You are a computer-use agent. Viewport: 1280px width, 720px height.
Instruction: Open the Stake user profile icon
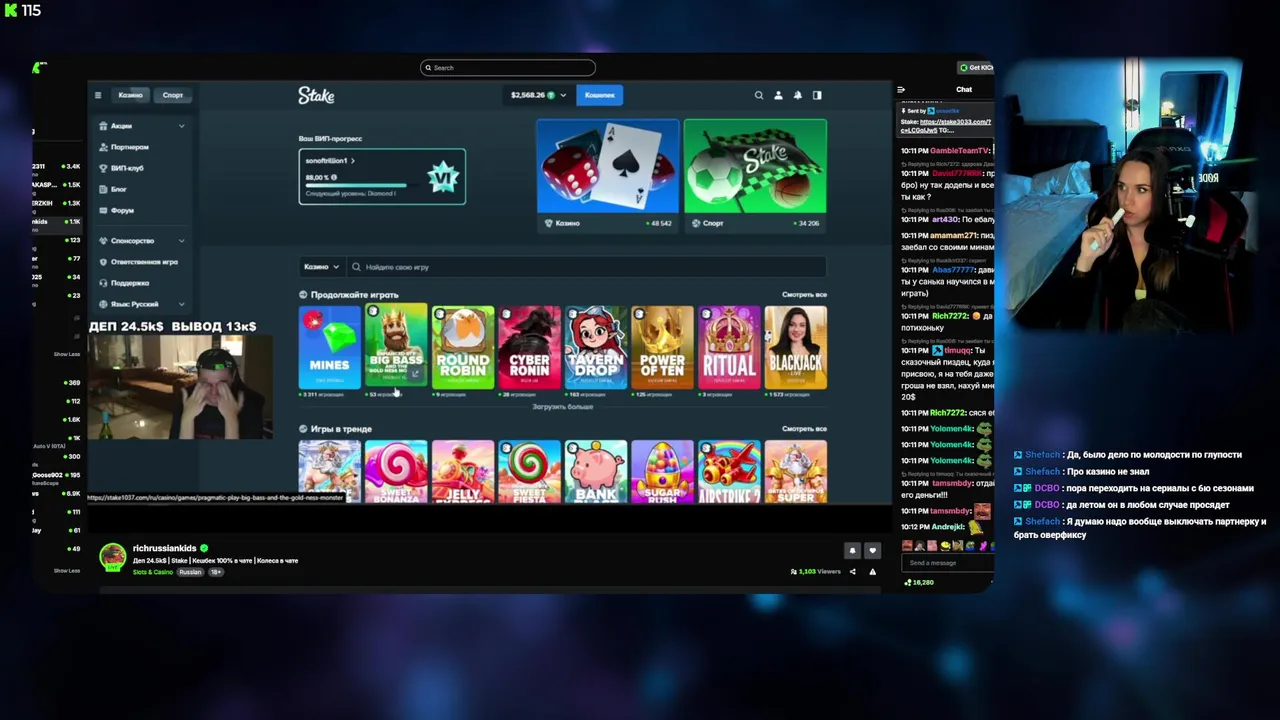click(x=778, y=95)
